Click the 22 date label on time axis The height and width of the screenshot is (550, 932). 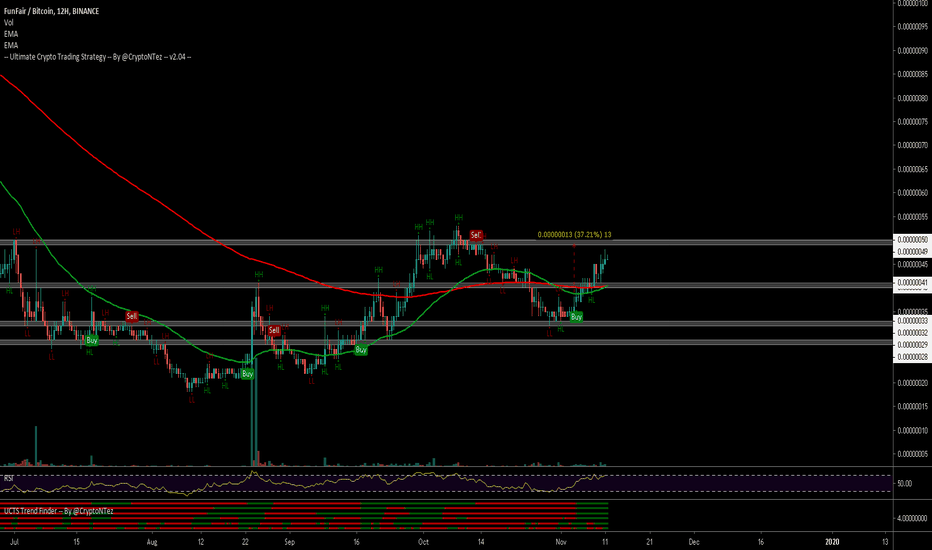[x=245, y=542]
